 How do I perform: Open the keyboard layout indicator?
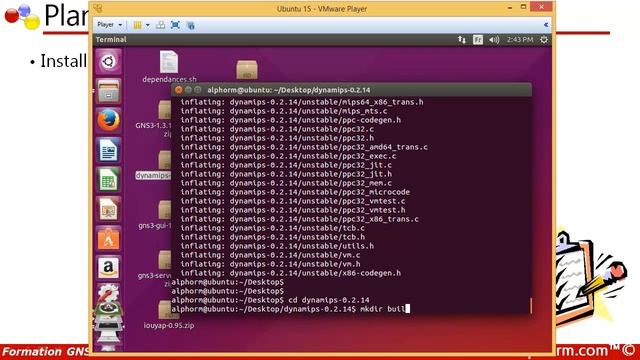click(478, 40)
